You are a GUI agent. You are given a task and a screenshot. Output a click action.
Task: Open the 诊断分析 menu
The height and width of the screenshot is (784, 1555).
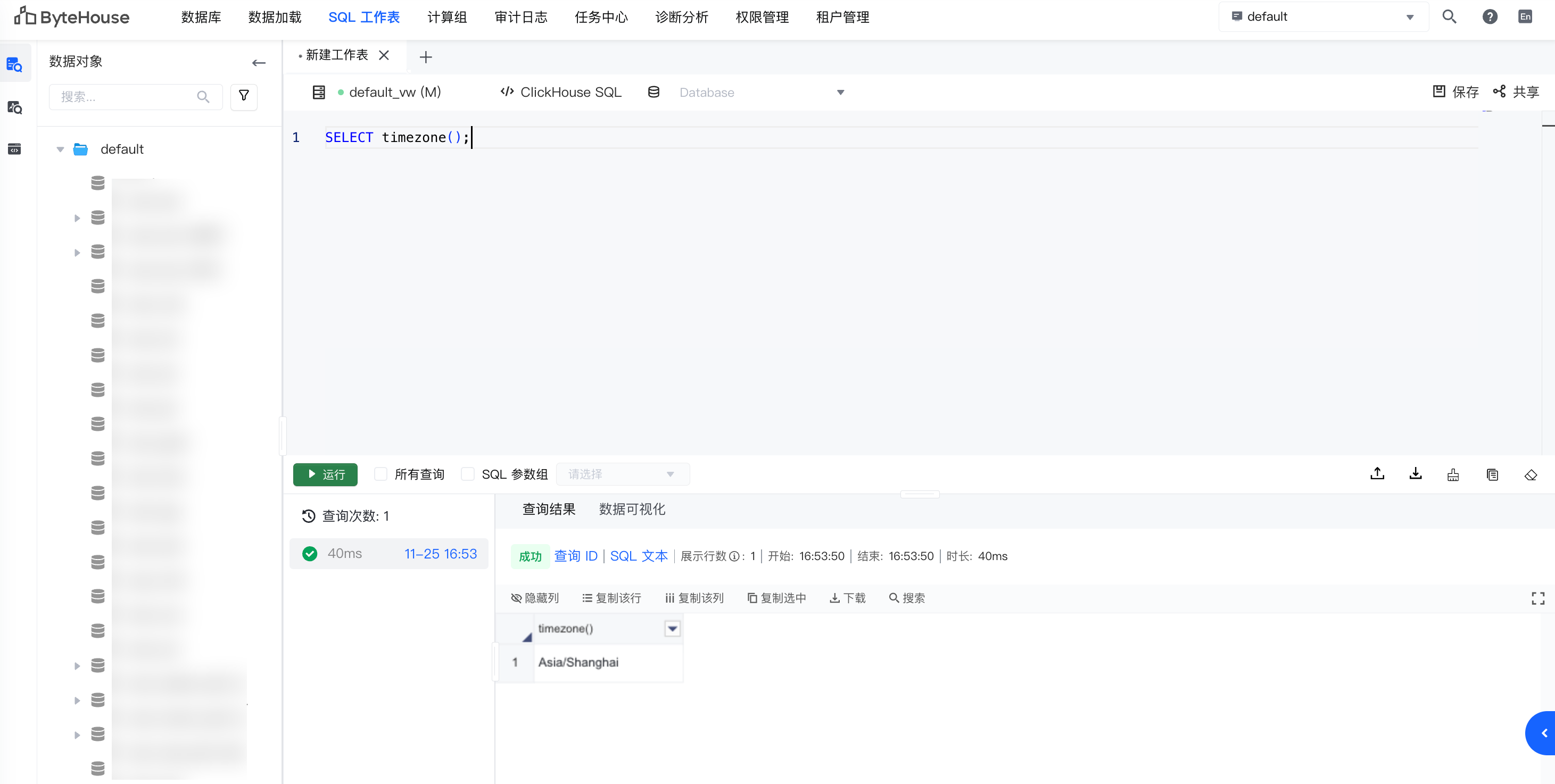[682, 17]
